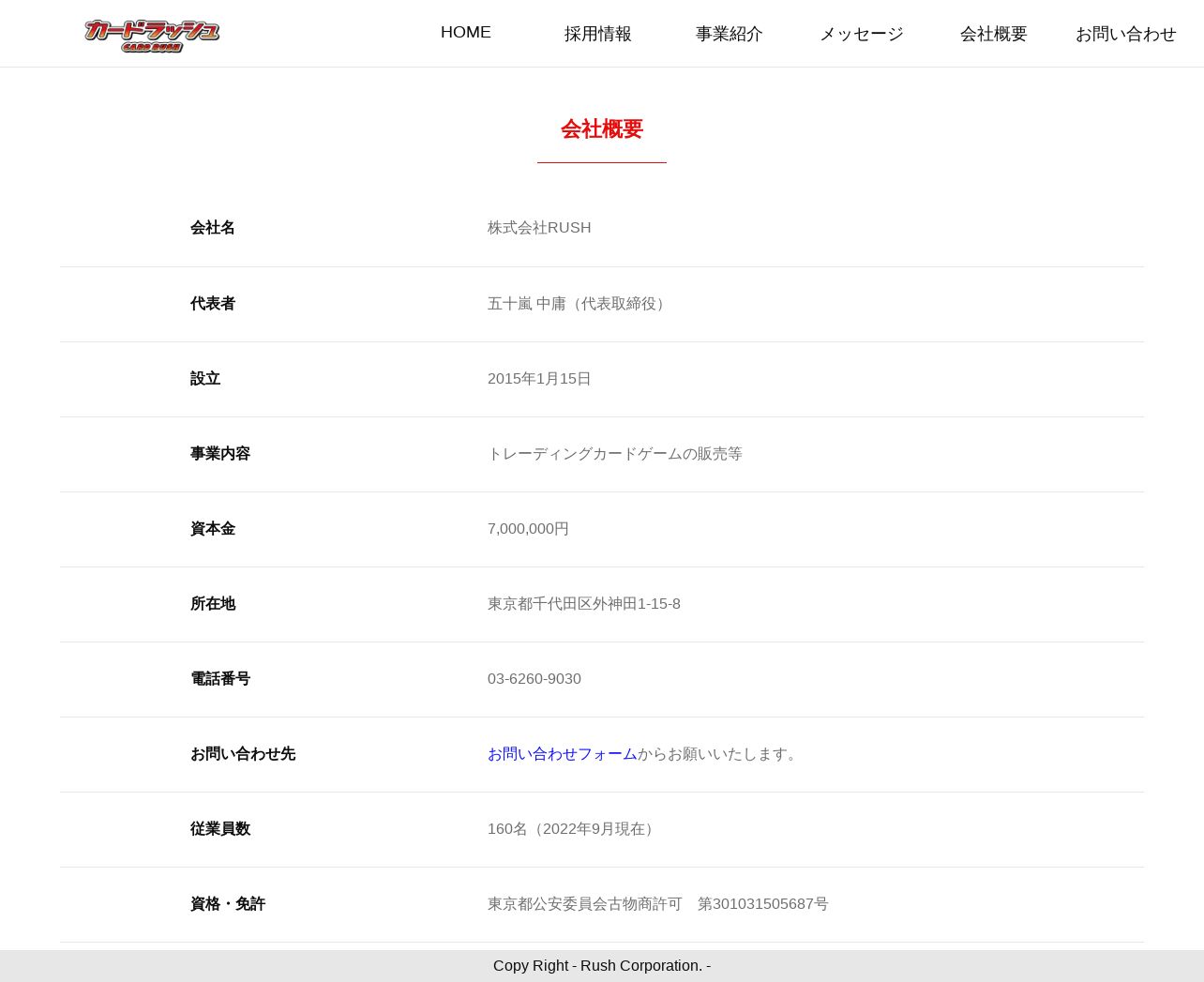1204x982 pixels.
Task: Select the 資格・免許 label
Action: click(x=228, y=904)
